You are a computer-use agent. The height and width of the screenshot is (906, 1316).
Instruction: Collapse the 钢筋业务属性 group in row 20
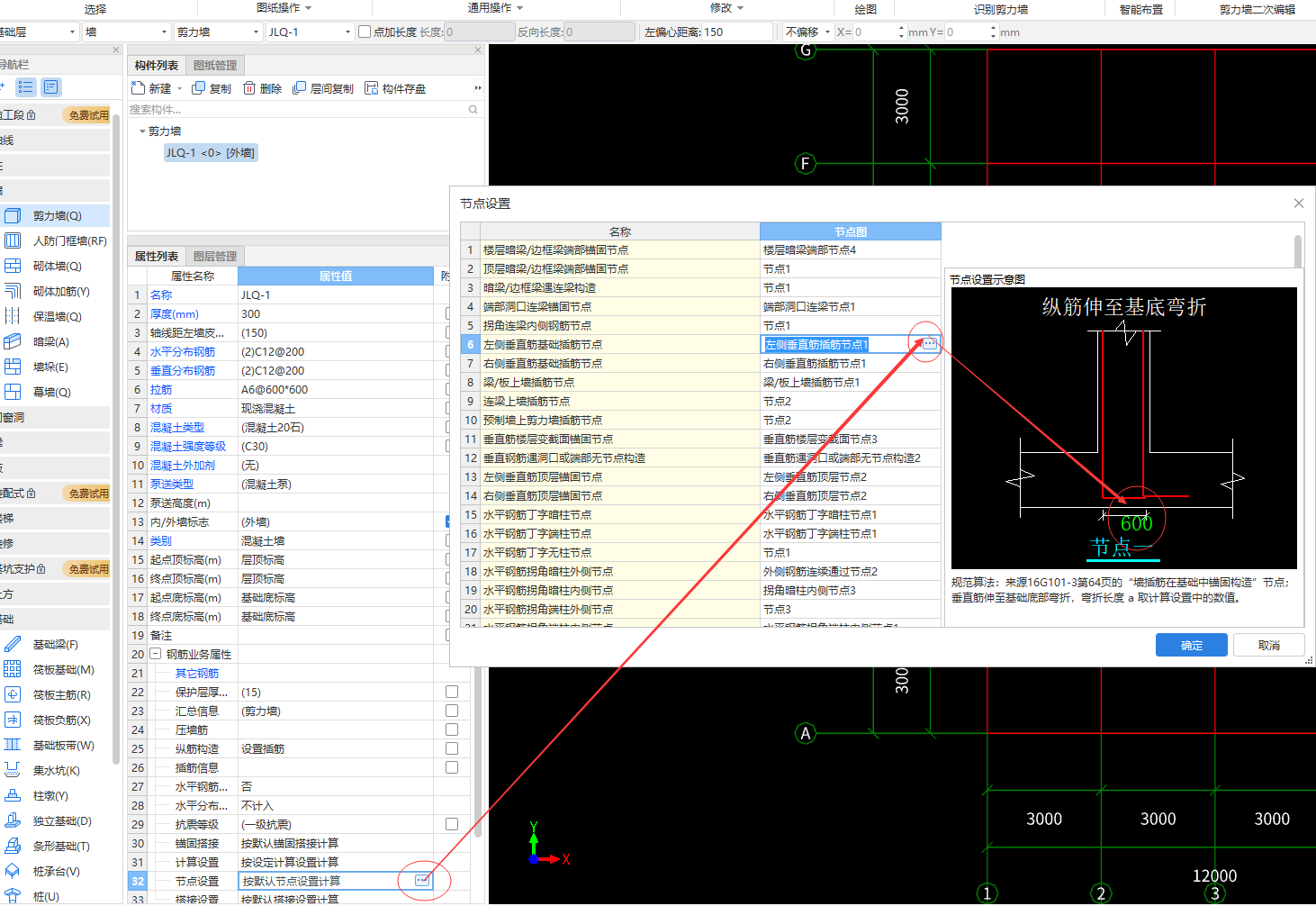point(156,654)
